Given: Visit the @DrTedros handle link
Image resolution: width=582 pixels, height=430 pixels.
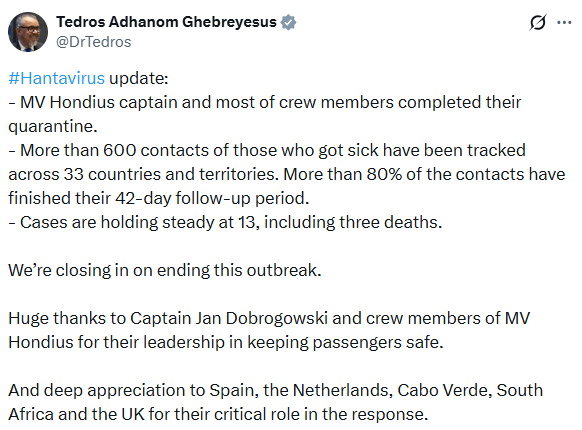Looking at the screenshot, I should click(94, 42).
